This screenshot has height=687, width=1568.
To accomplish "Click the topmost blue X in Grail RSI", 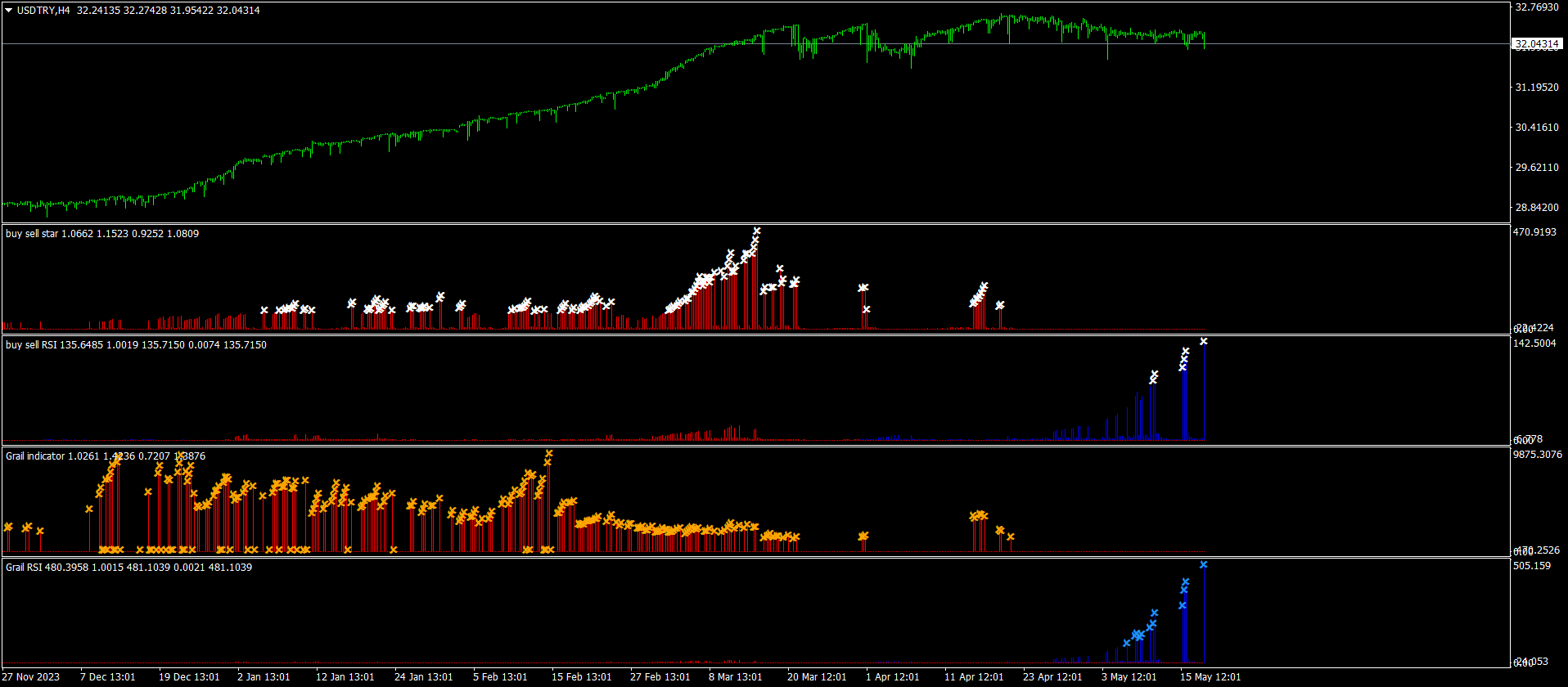I will point(1204,564).
